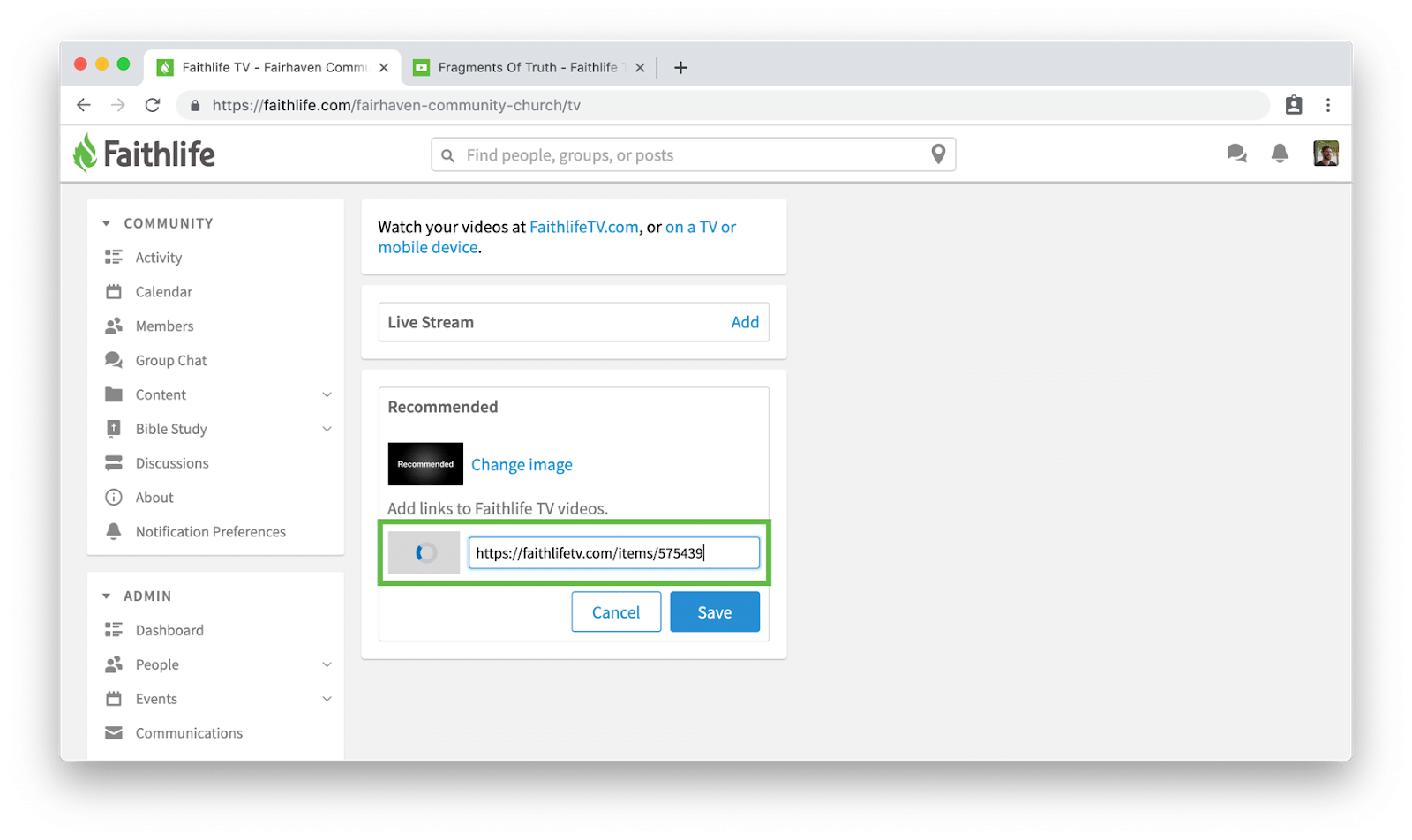Cancel editing the Recommended section
The height and width of the screenshot is (840, 1412).
tap(616, 611)
